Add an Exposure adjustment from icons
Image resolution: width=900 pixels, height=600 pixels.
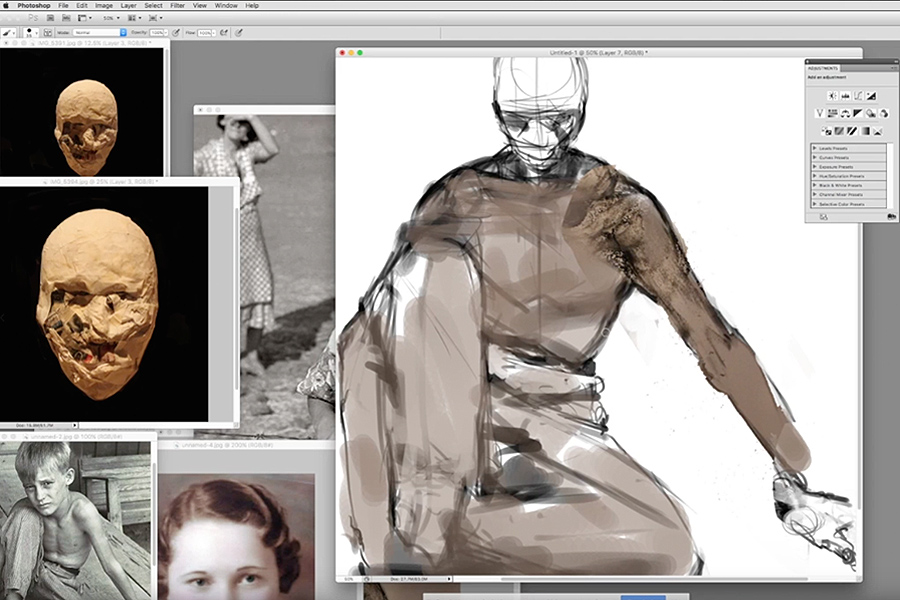[x=871, y=96]
